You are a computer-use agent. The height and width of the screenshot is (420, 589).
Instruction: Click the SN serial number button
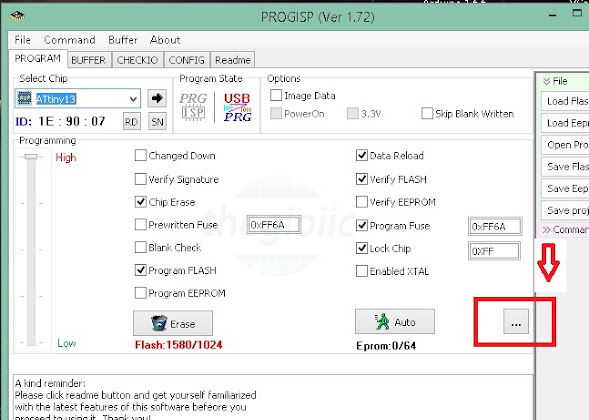click(x=157, y=121)
